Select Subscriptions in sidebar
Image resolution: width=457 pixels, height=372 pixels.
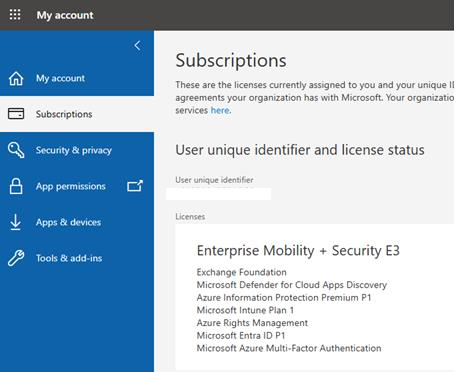tap(64, 114)
